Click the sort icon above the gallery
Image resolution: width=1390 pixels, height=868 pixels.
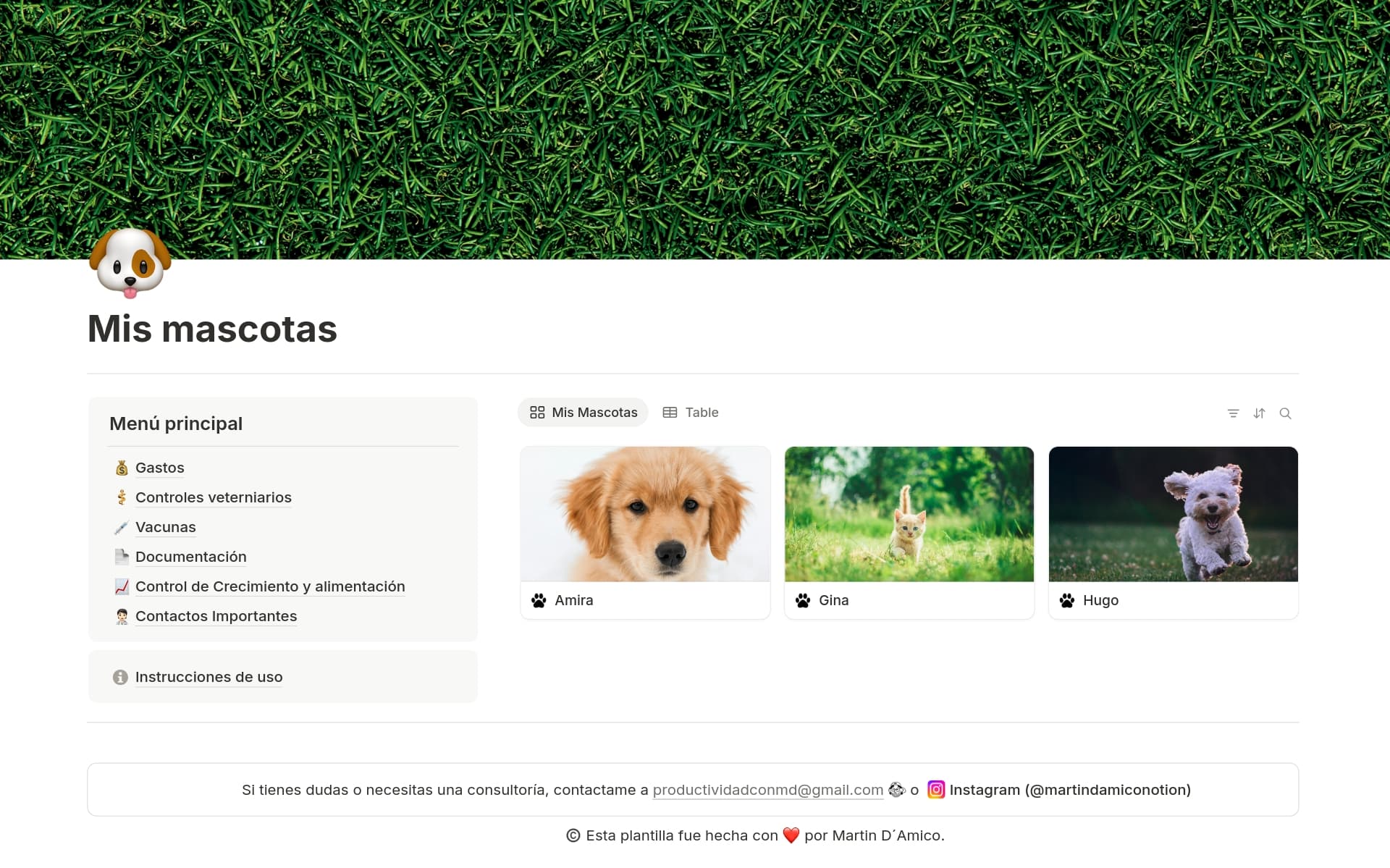[1260, 413]
